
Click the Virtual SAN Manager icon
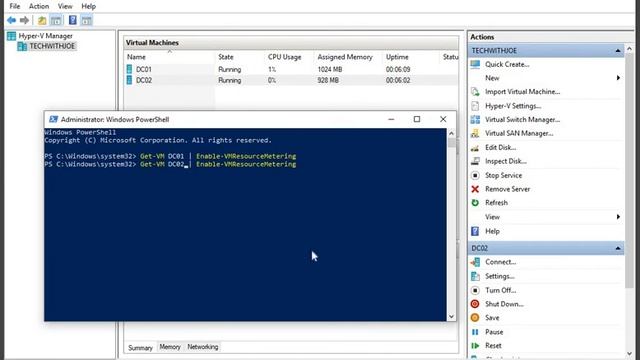tap(475, 133)
